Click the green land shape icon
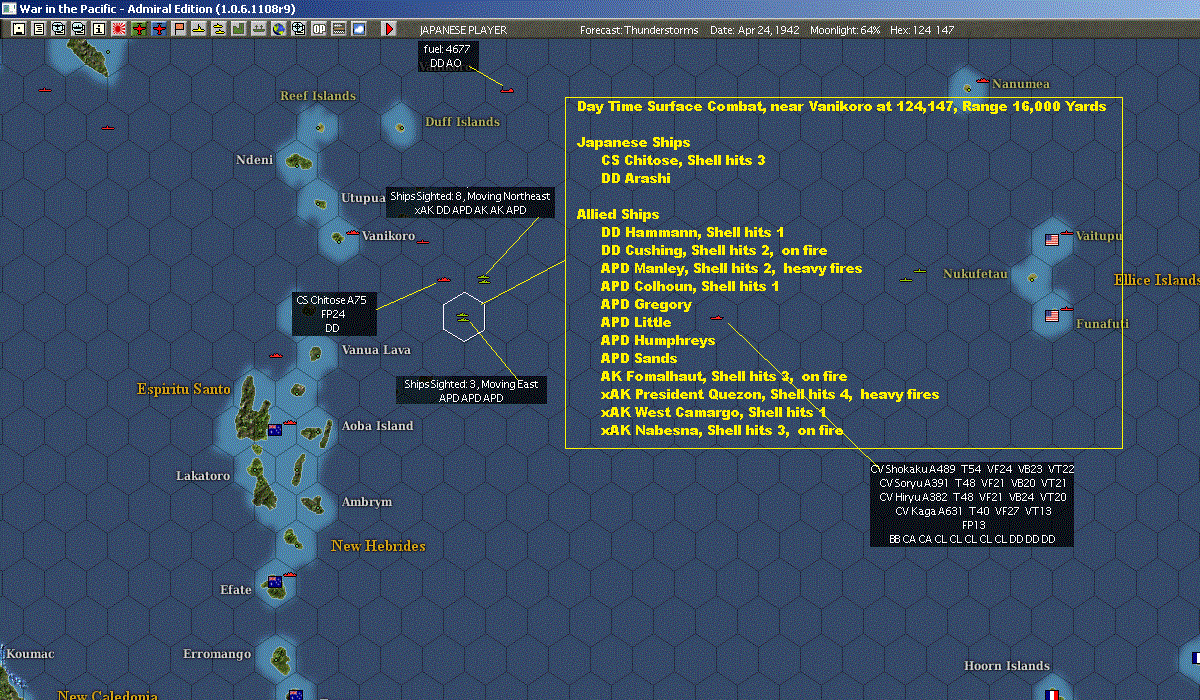Screen dimensions: 1200x700 point(238,29)
